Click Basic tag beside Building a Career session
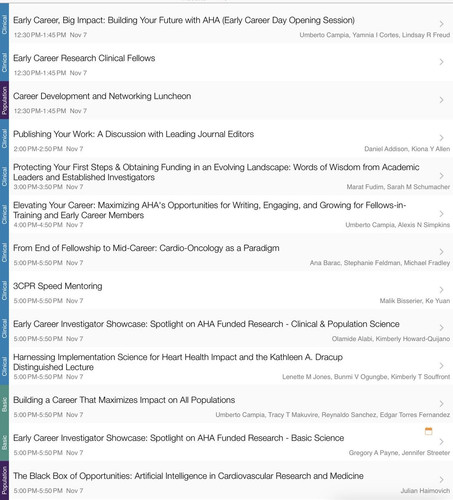 4,404
